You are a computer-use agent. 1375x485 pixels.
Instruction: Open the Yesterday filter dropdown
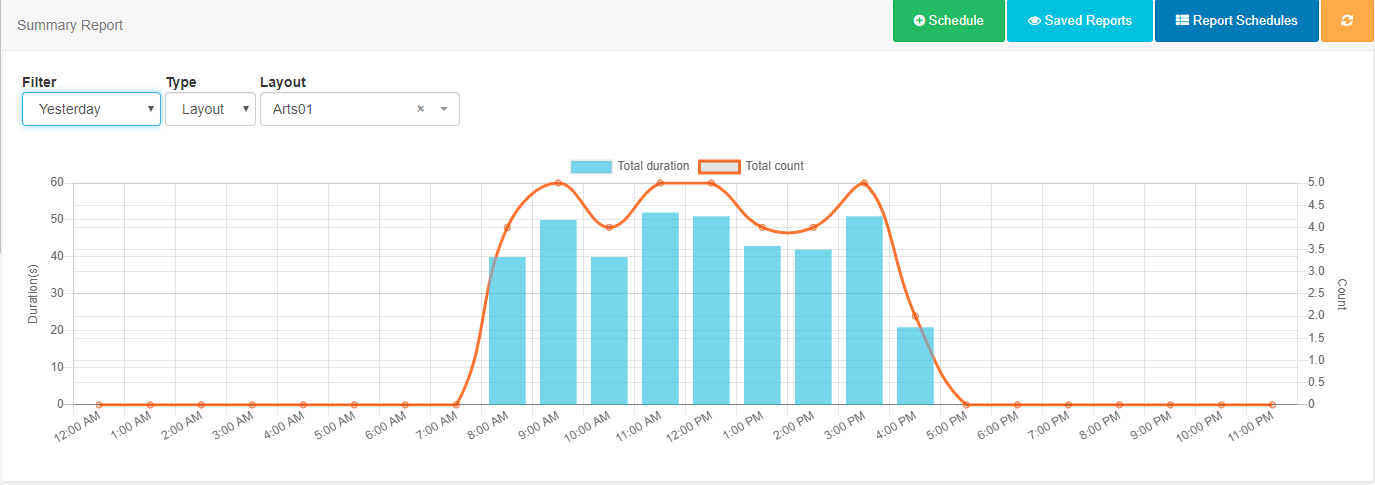click(91, 109)
